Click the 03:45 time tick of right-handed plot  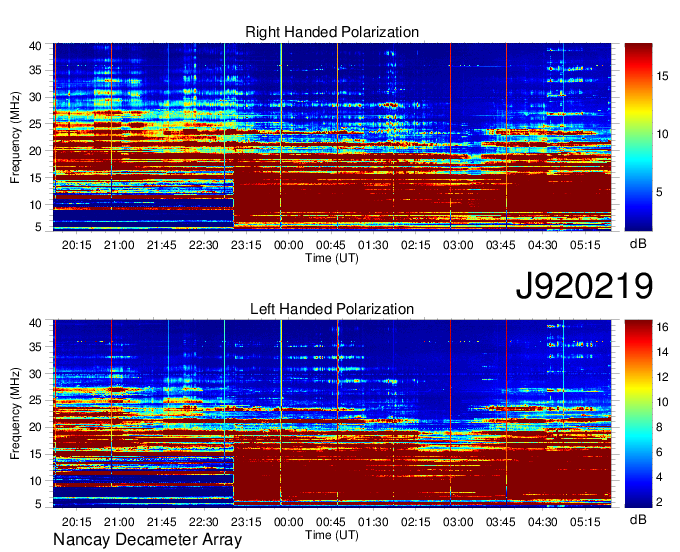pos(500,245)
